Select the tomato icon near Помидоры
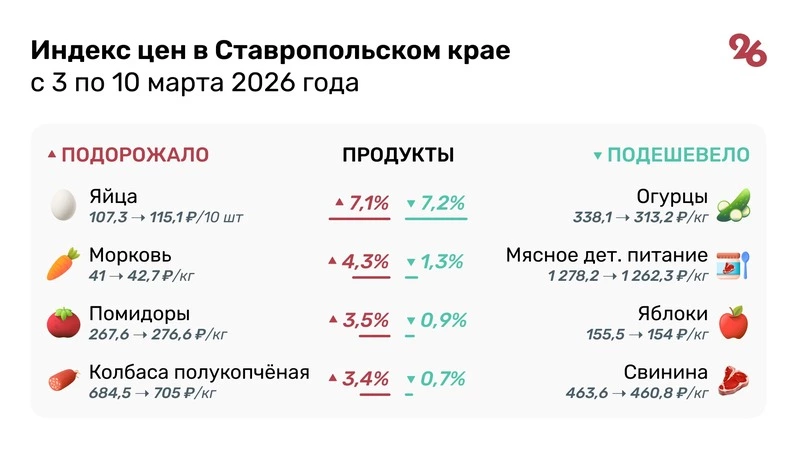 [63, 322]
